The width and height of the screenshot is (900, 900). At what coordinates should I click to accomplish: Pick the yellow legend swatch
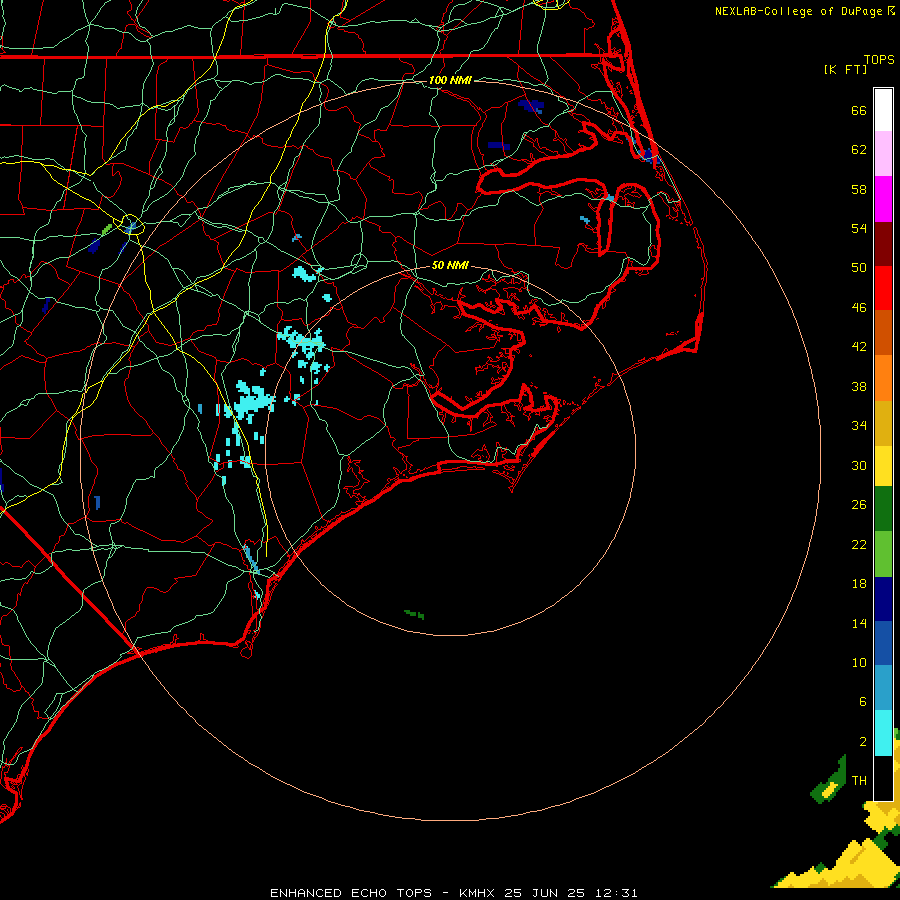point(883,466)
